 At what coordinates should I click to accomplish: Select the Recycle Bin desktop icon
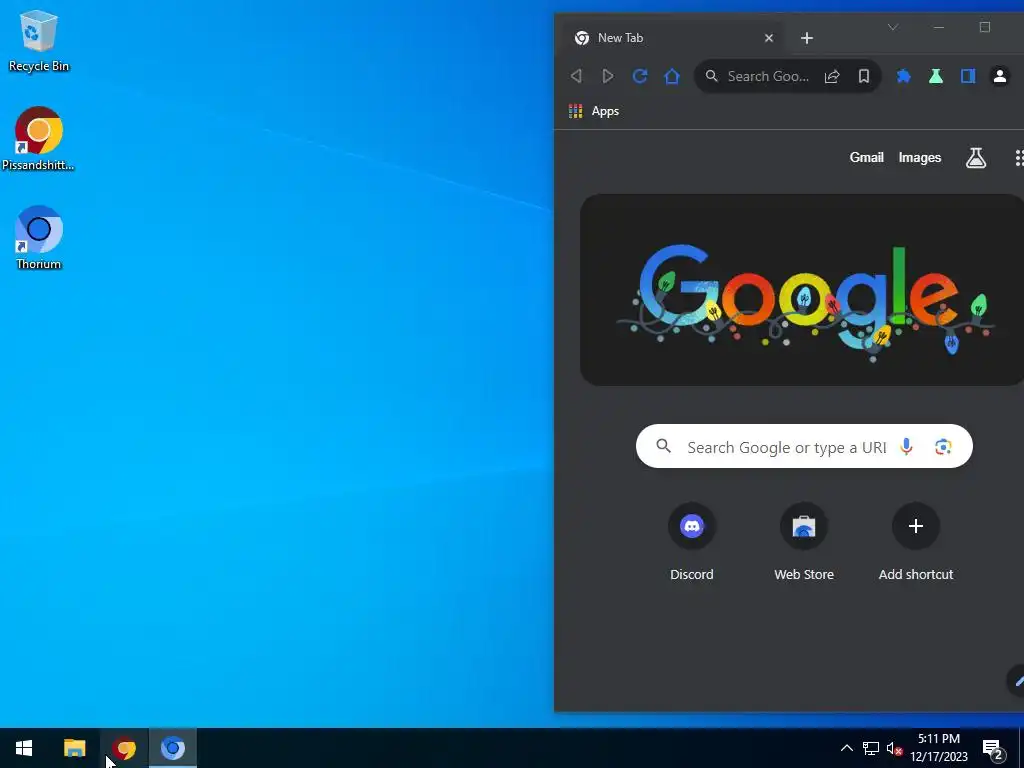click(39, 40)
